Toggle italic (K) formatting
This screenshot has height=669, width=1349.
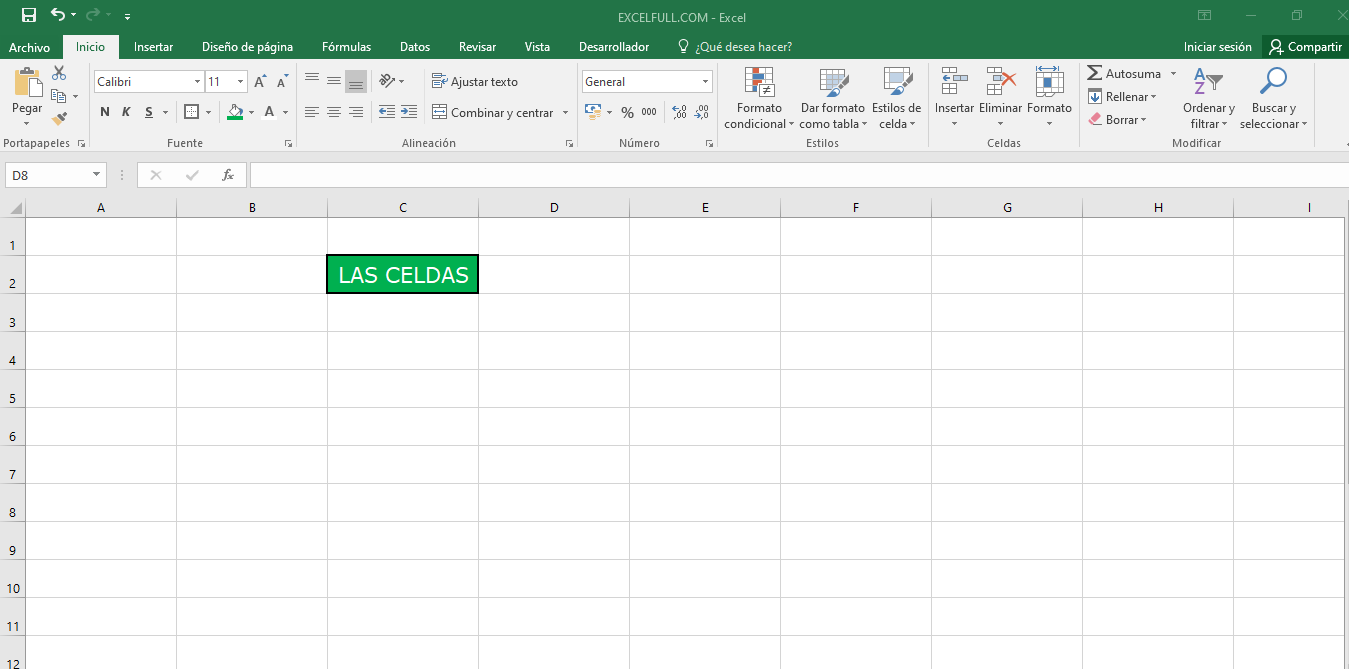point(126,112)
